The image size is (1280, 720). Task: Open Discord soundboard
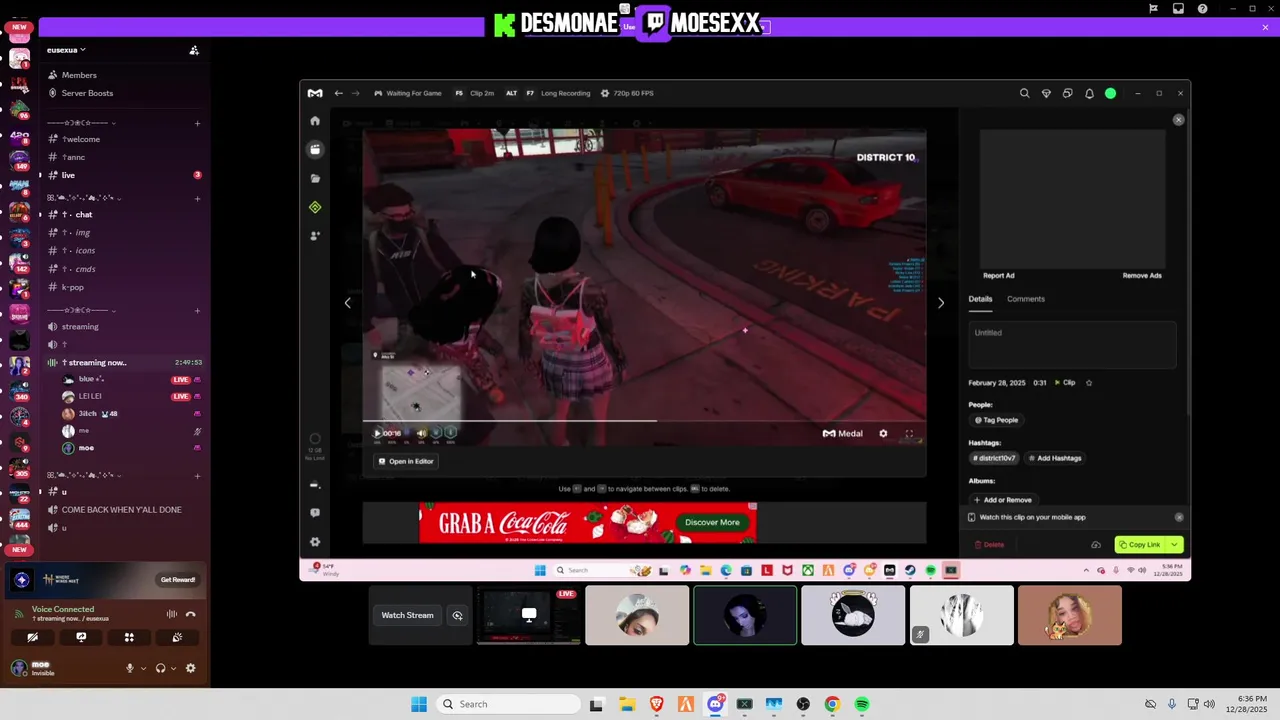click(177, 637)
